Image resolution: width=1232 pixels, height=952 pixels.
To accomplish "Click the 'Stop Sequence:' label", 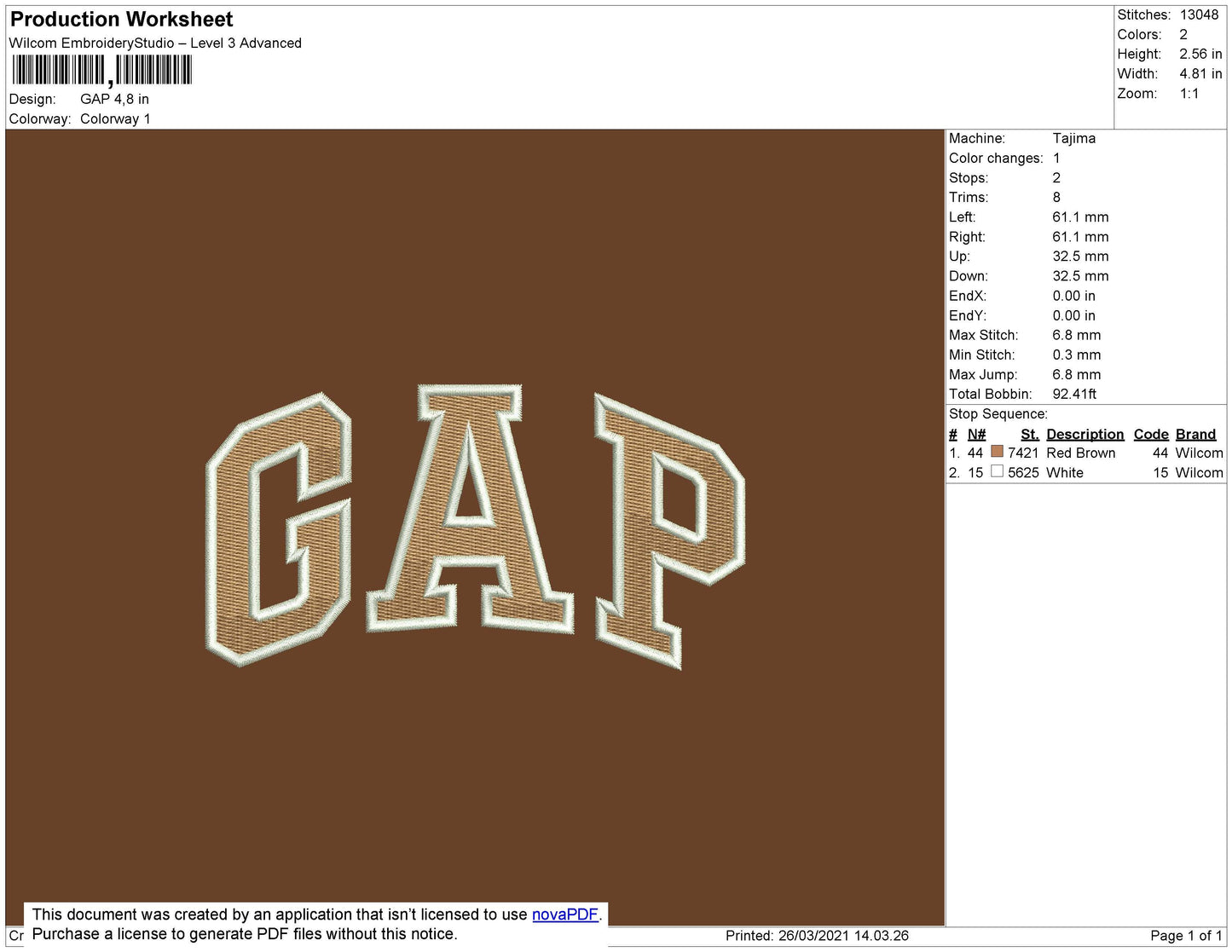I will (x=998, y=414).
